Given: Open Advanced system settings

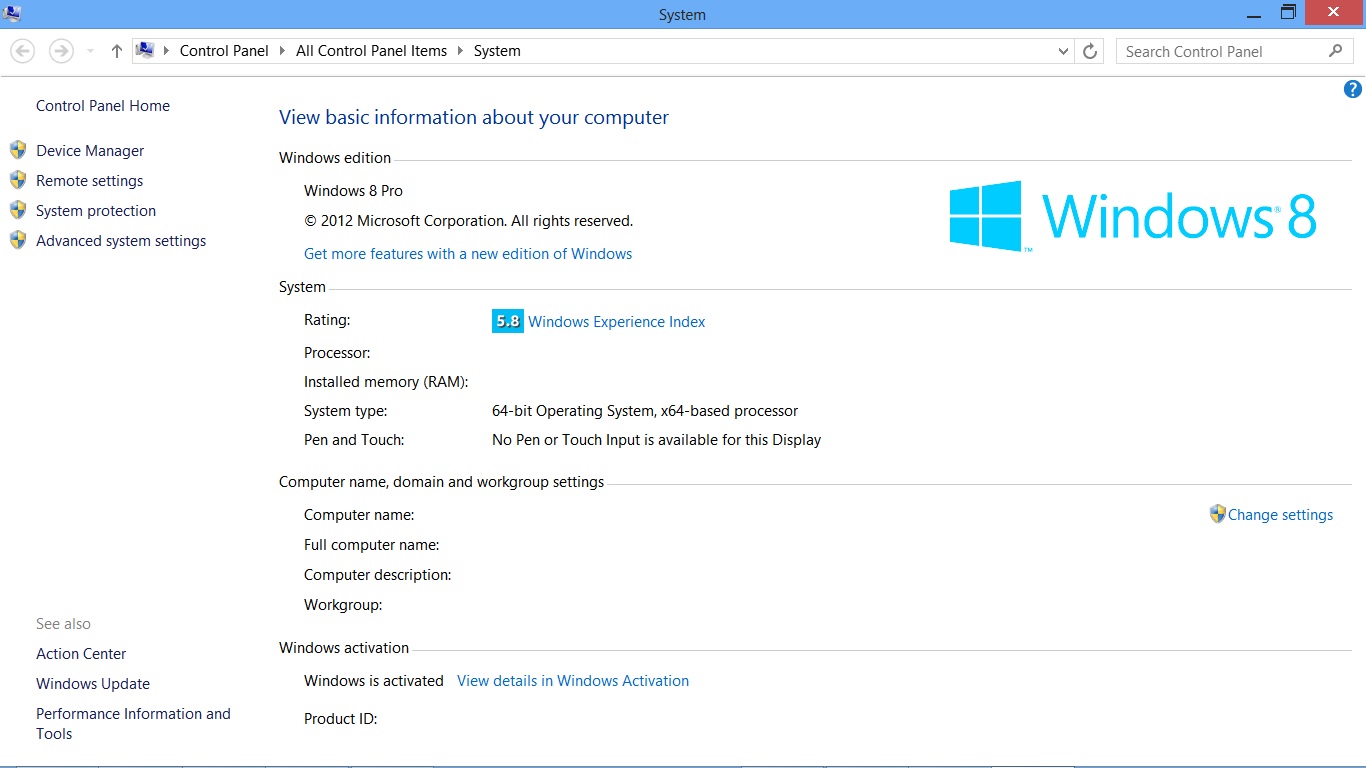Looking at the screenshot, I should [120, 240].
